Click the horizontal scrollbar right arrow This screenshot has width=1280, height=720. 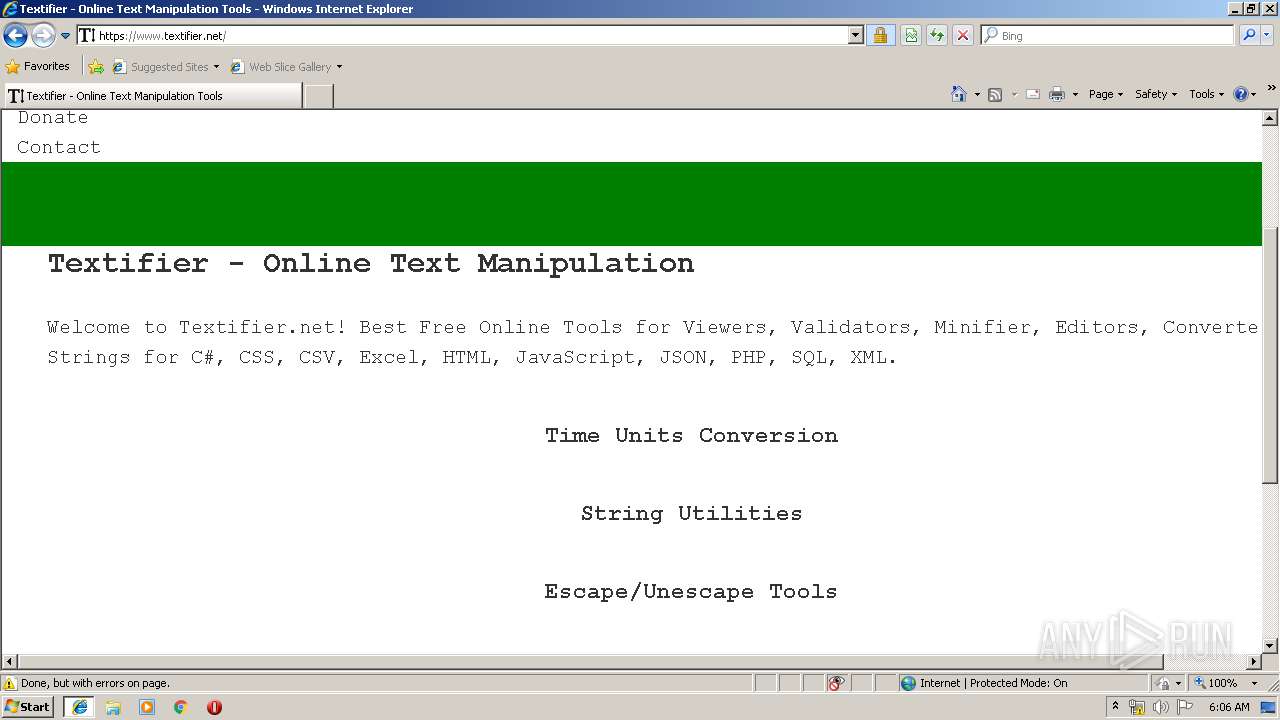[1254, 662]
